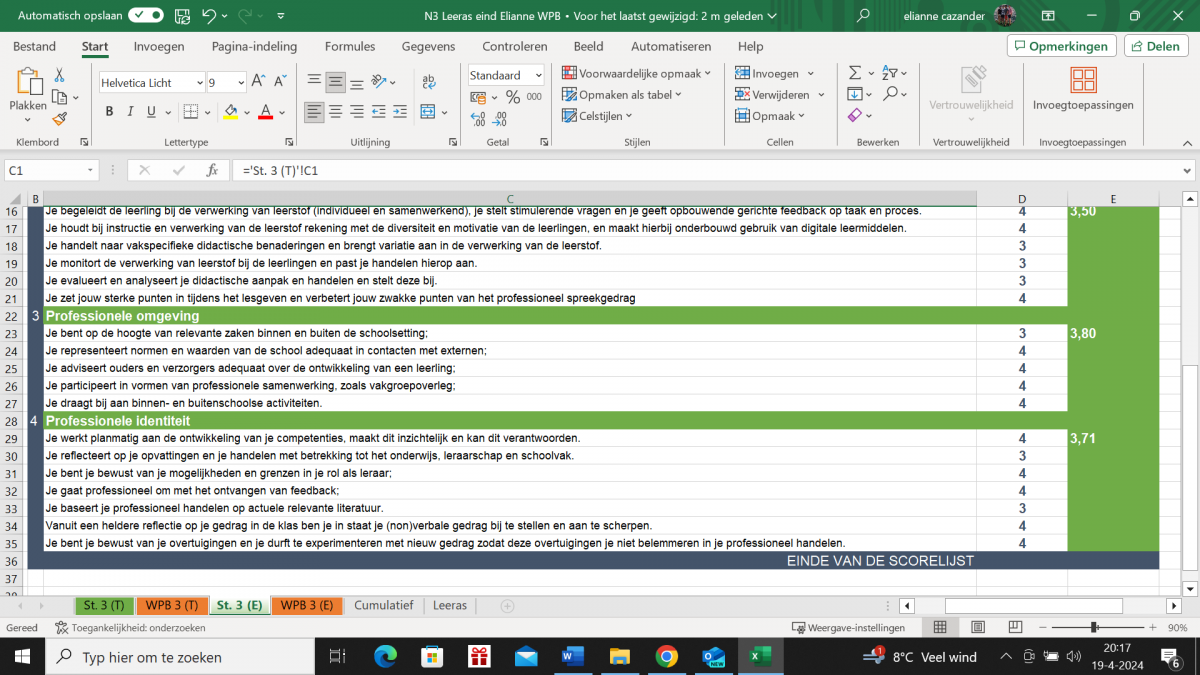Click the increase font size icon
Image resolution: width=1200 pixels, height=675 pixels.
coord(258,82)
